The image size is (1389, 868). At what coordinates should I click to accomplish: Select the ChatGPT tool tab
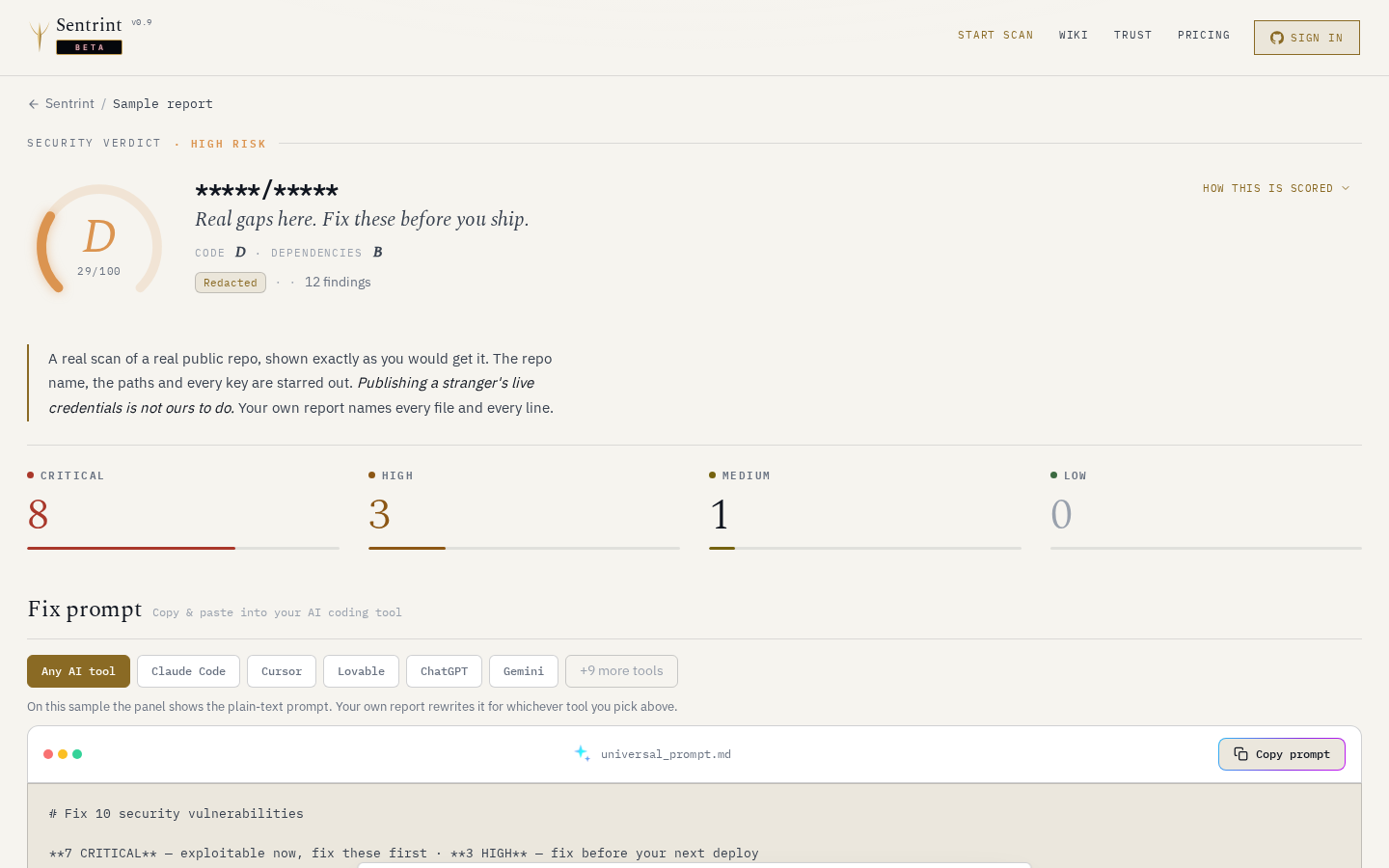tap(445, 671)
